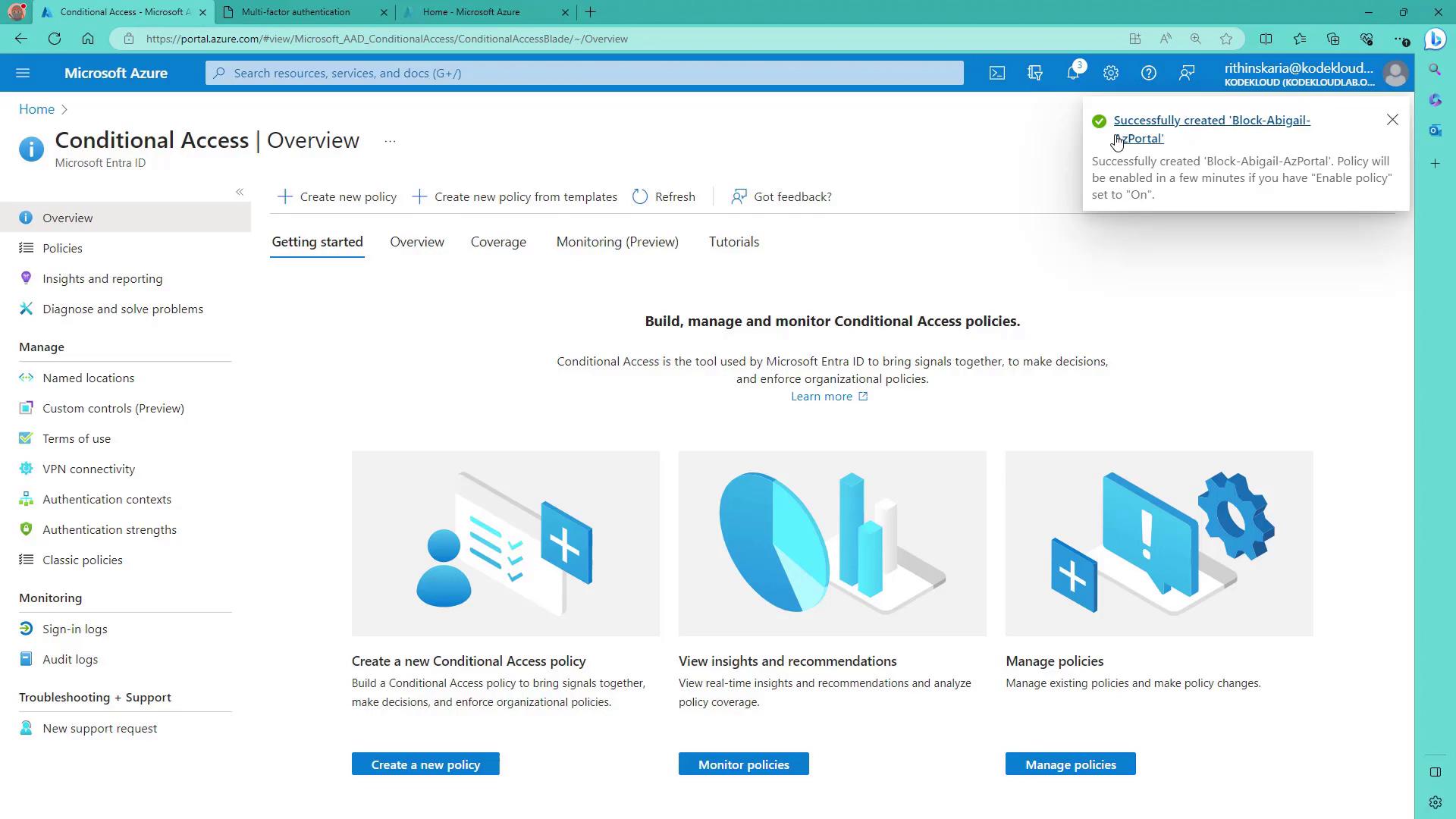The image size is (1456, 819).
Task: Click the Manage policies button
Action: tap(1070, 764)
